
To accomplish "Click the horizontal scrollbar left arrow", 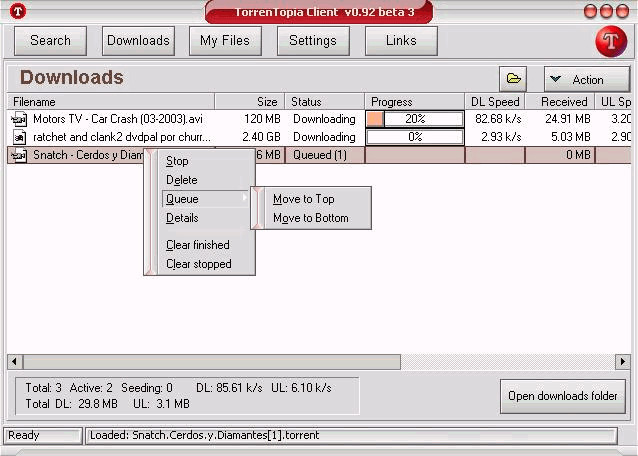I will [x=15, y=361].
